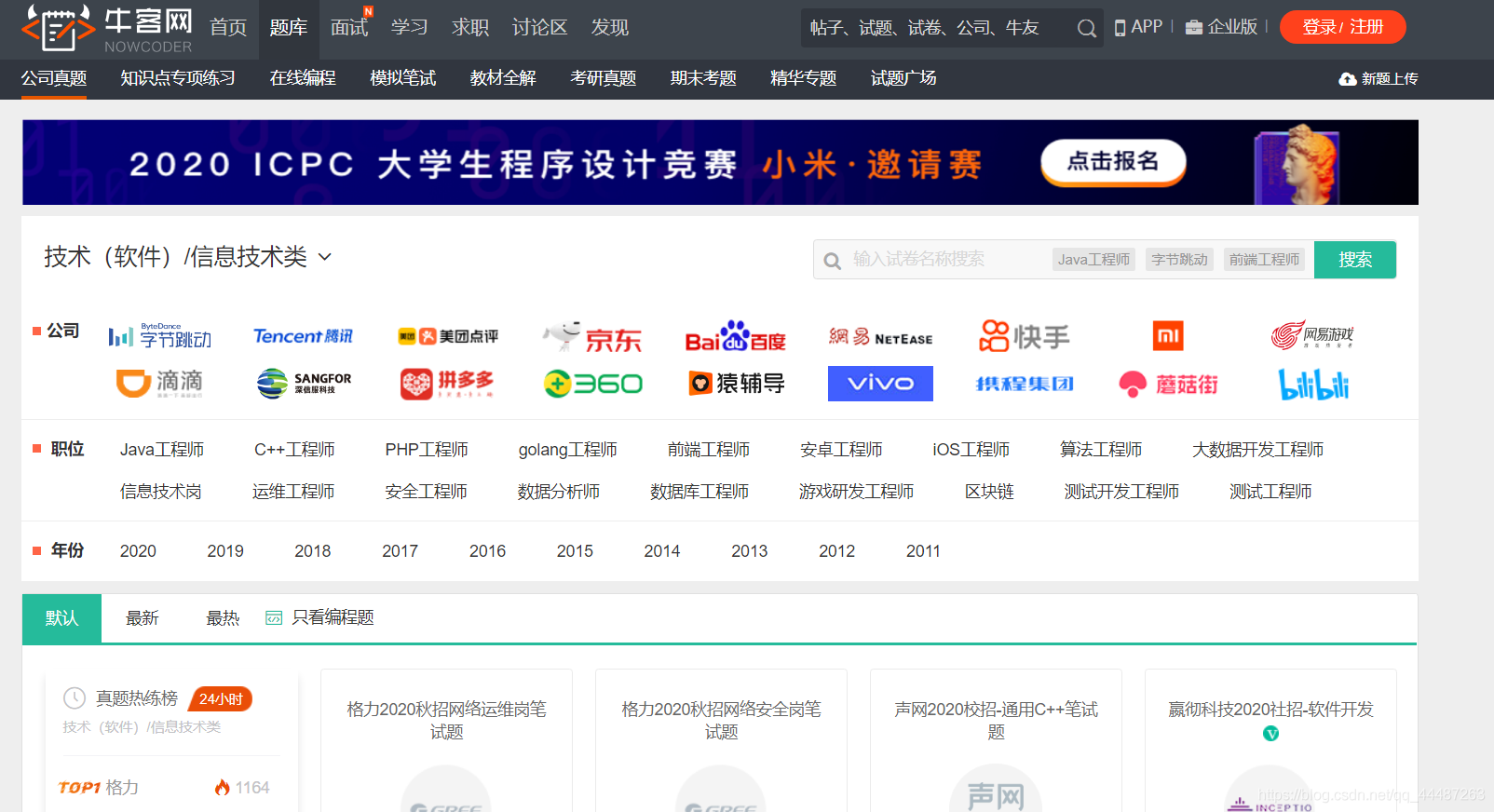Select the Yuanfudao (猿辅导) logo
This screenshot has width=1494, height=812.
point(736,383)
